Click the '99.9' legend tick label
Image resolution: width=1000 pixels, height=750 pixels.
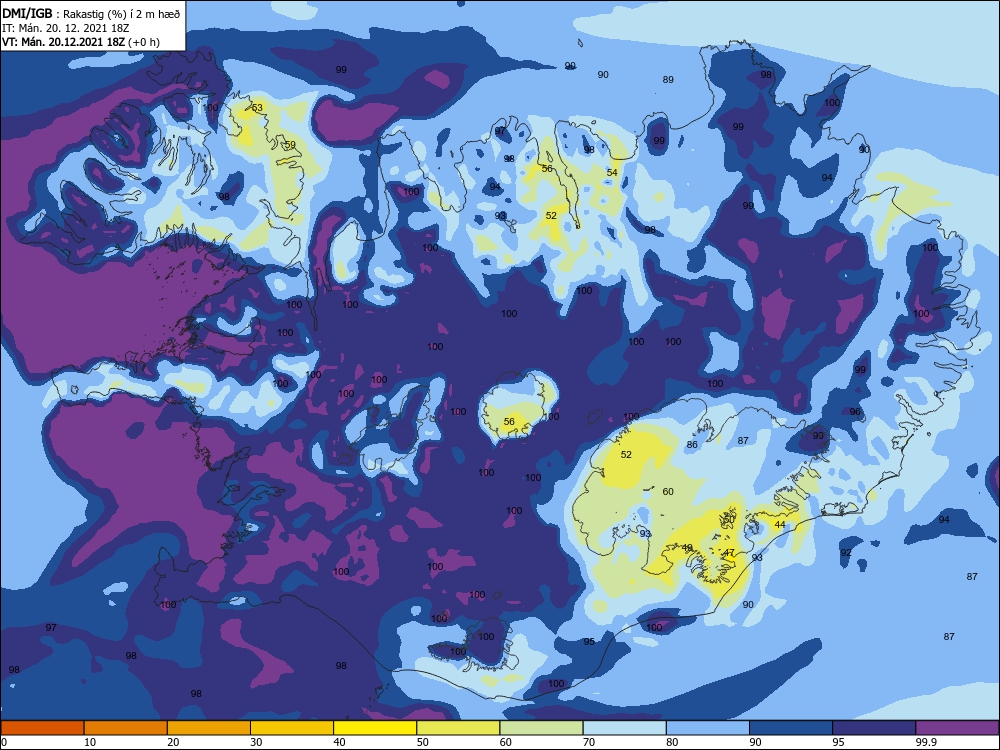click(x=926, y=742)
